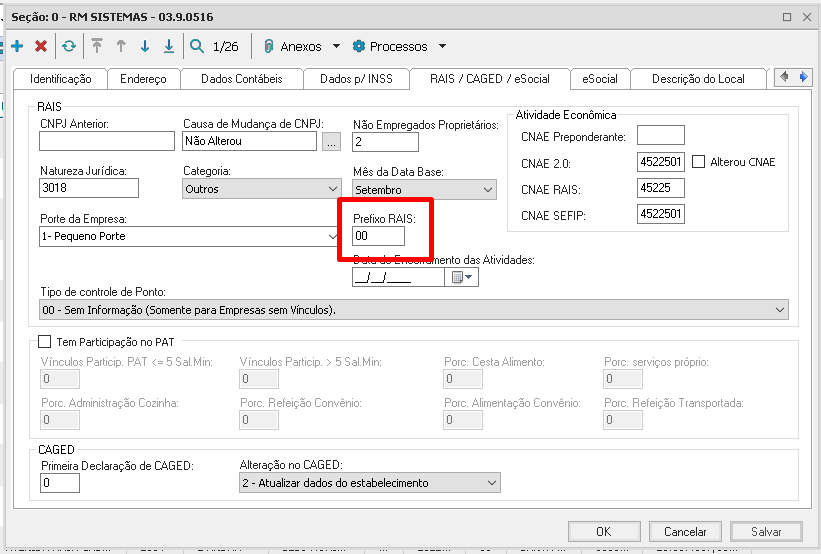Viewport: 821px width, 554px height.
Task: Edit Não Empregados Proprietários field
Action: tap(385, 142)
